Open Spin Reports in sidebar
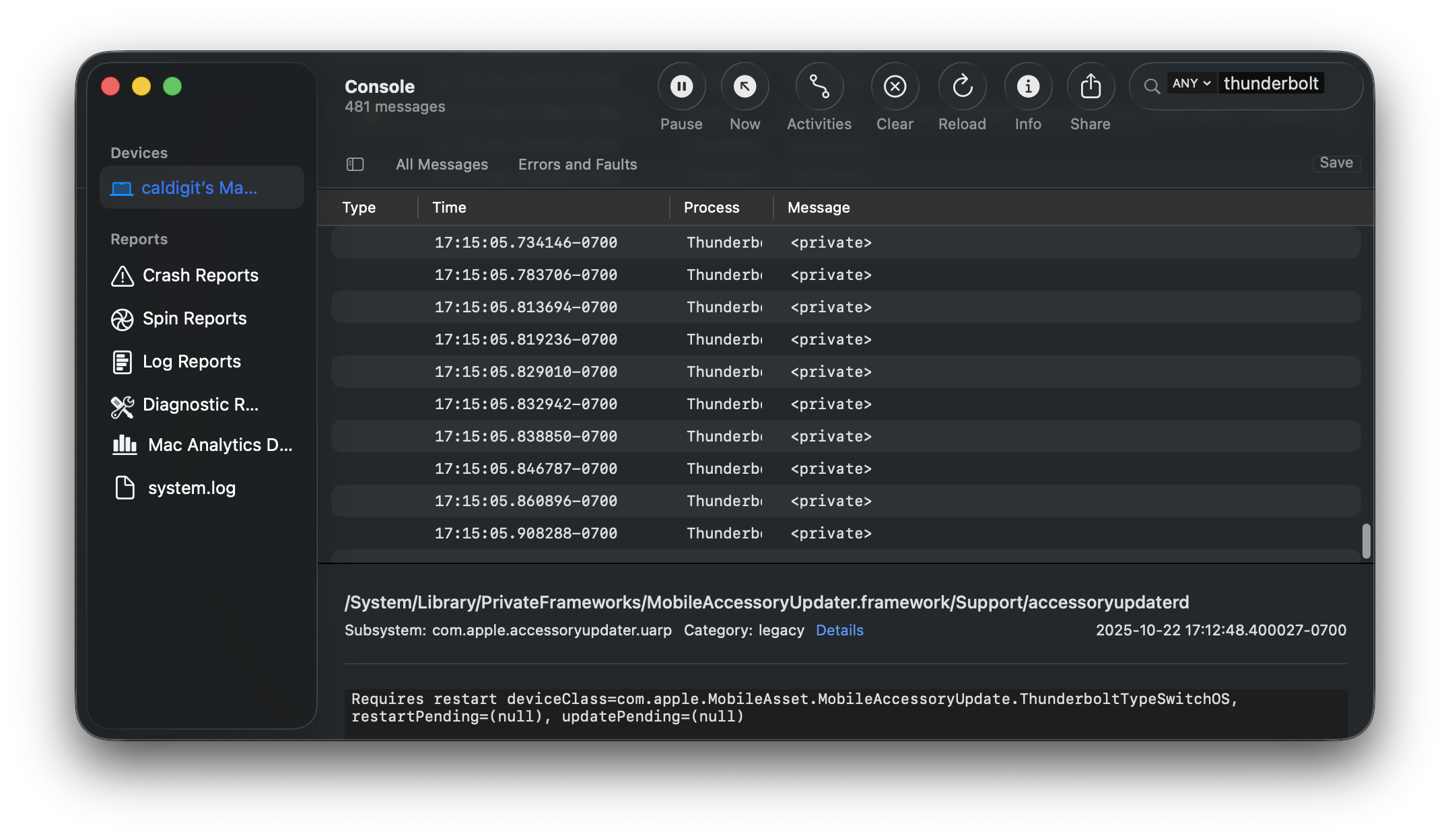The image size is (1450, 840). point(194,318)
